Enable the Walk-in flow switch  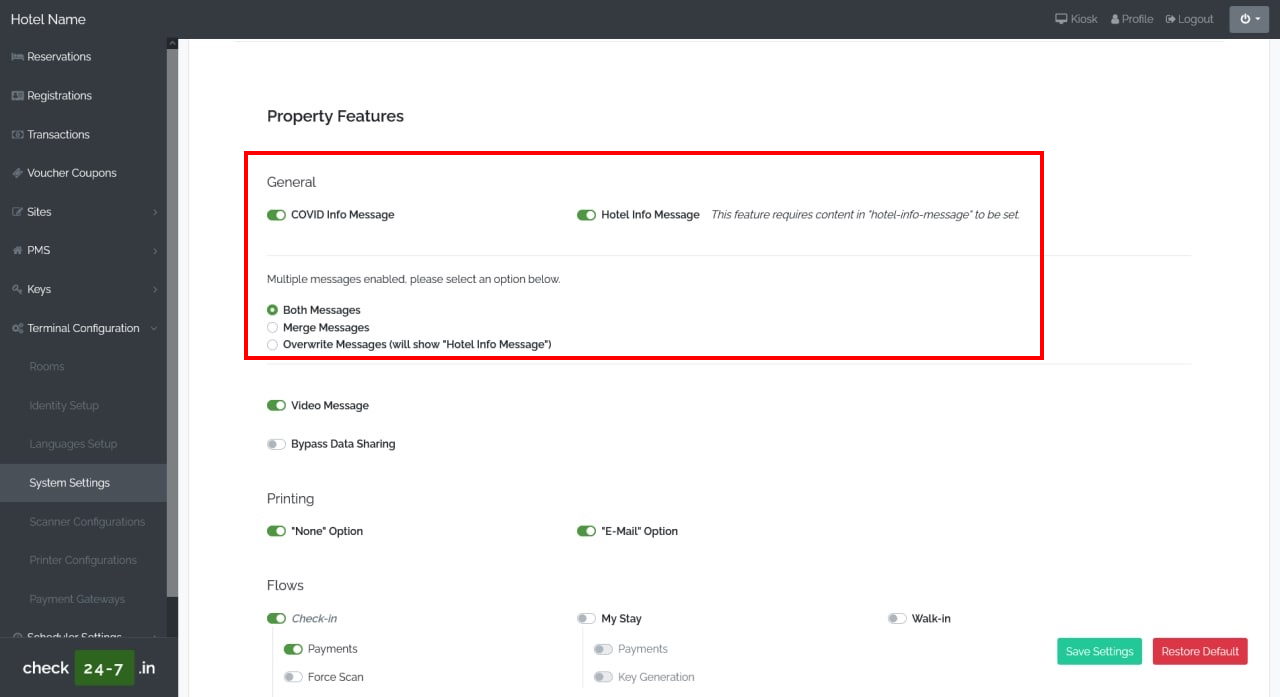[897, 618]
